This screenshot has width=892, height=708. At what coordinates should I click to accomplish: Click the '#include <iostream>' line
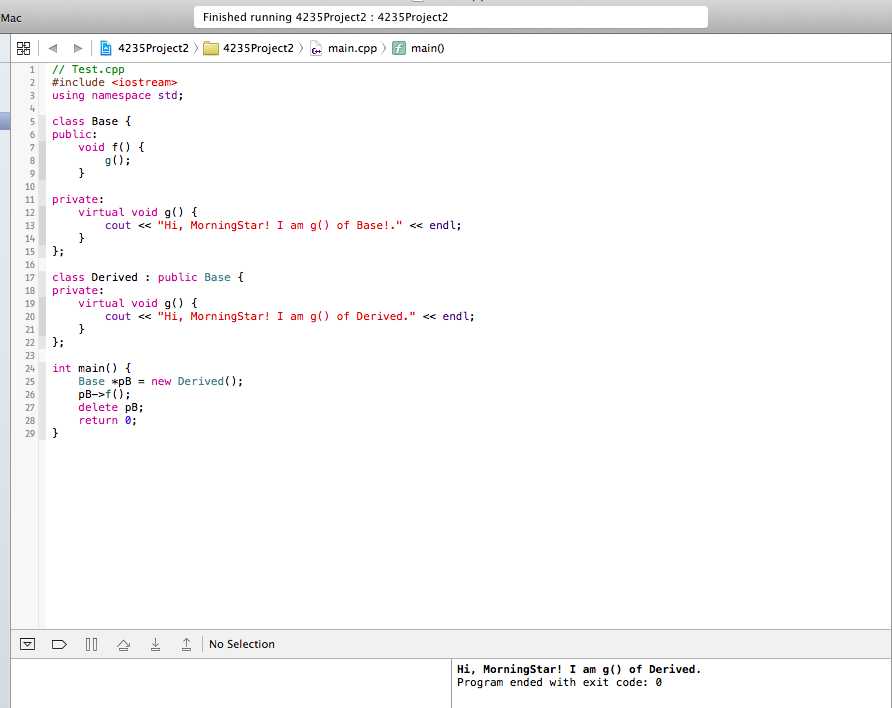(x=114, y=82)
